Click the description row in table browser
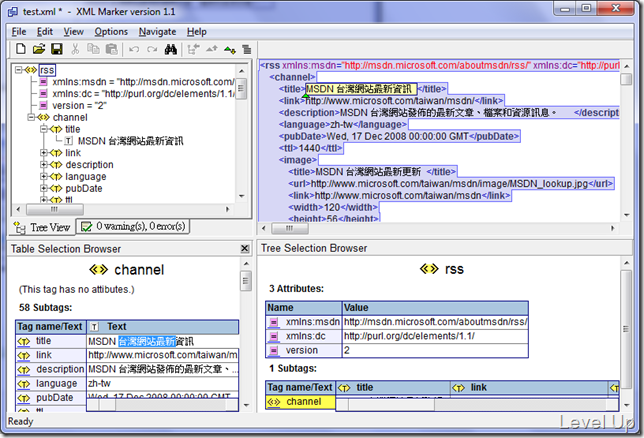Image resolution: width=644 pixels, height=438 pixels. [x=127, y=369]
